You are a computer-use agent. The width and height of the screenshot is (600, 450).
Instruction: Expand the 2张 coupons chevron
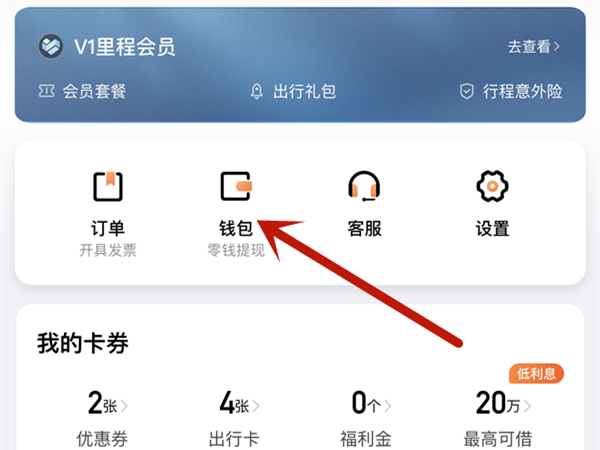(x=124, y=406)
